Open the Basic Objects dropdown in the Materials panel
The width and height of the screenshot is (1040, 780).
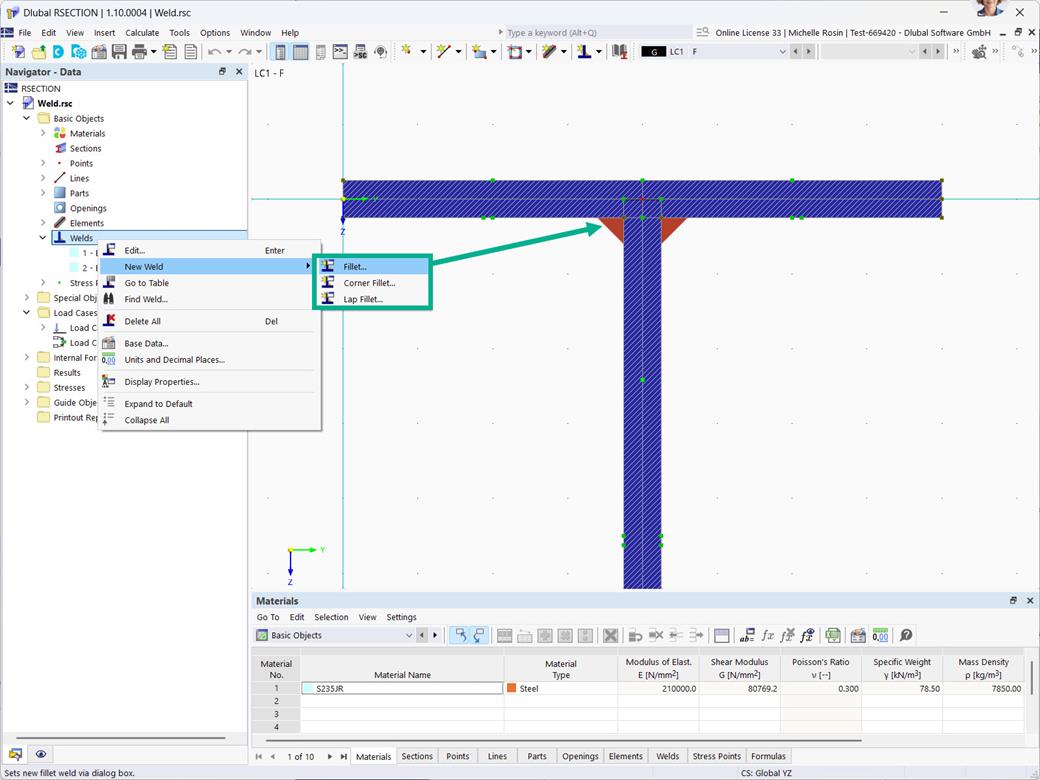408,634
